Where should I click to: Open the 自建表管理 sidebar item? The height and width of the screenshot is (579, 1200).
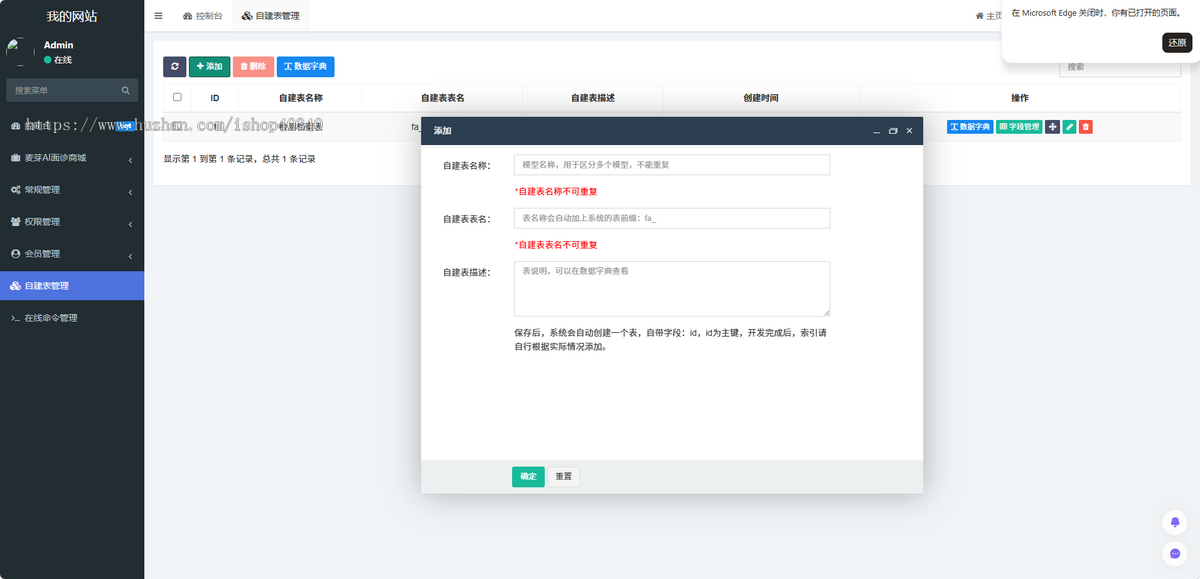click(x=72, y=286)
